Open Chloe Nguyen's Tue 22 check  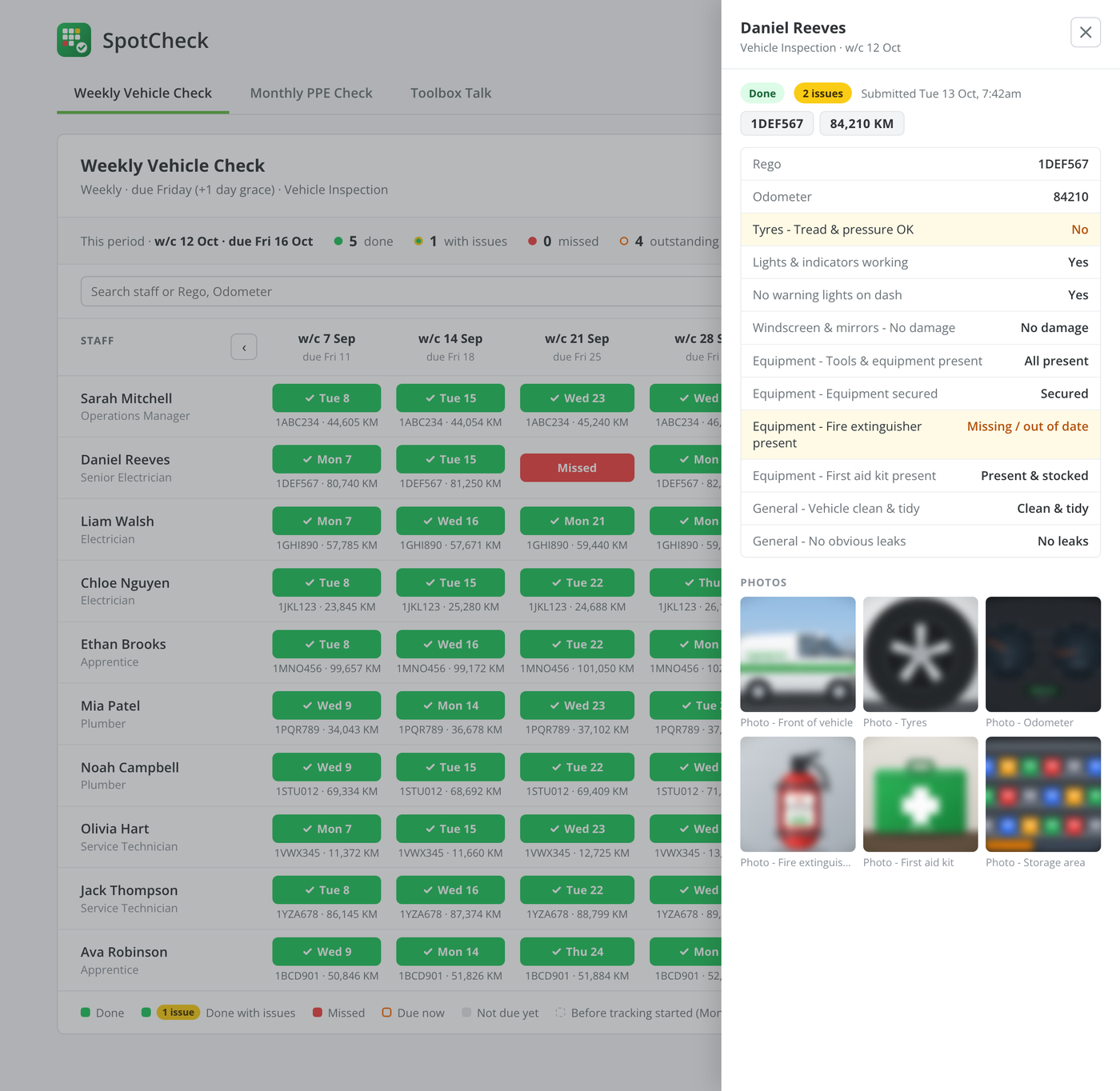[577, 583]
